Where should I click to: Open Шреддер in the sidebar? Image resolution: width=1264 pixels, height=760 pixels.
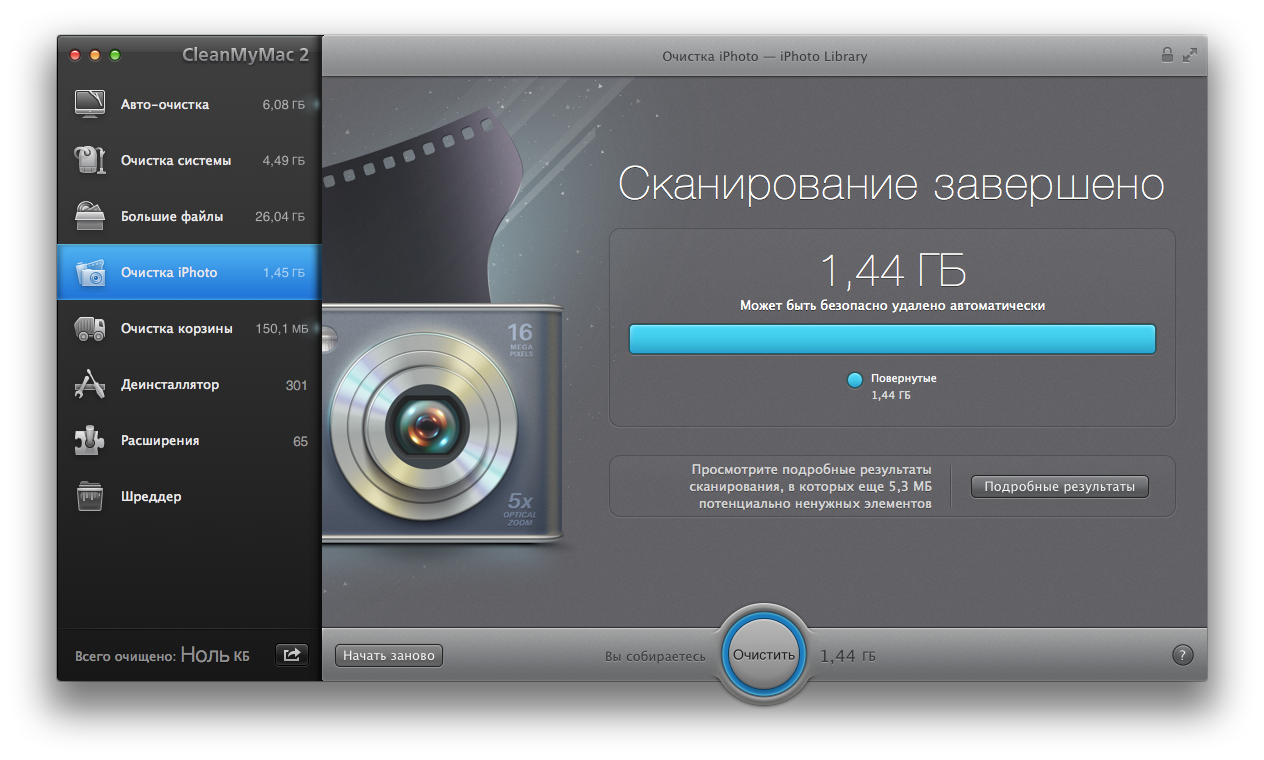click(x=189, y=496)
